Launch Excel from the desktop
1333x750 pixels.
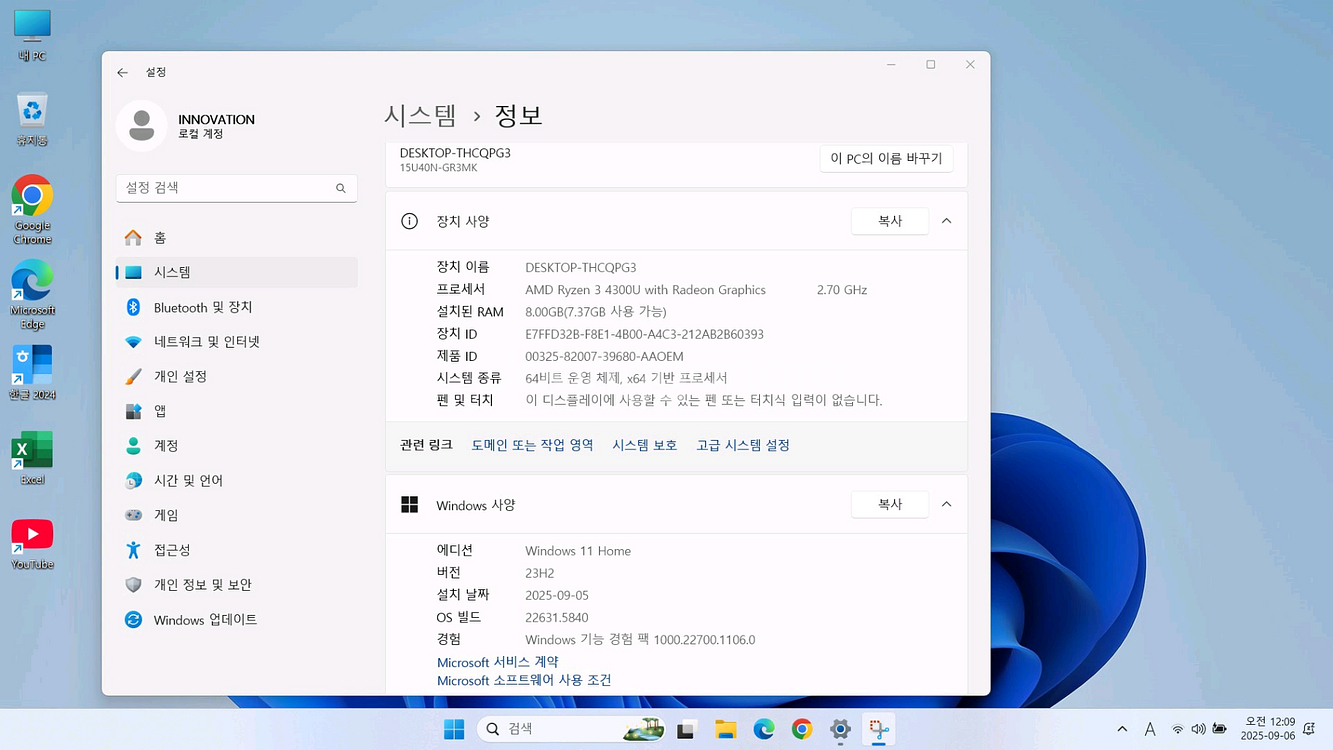pos(31,447)
